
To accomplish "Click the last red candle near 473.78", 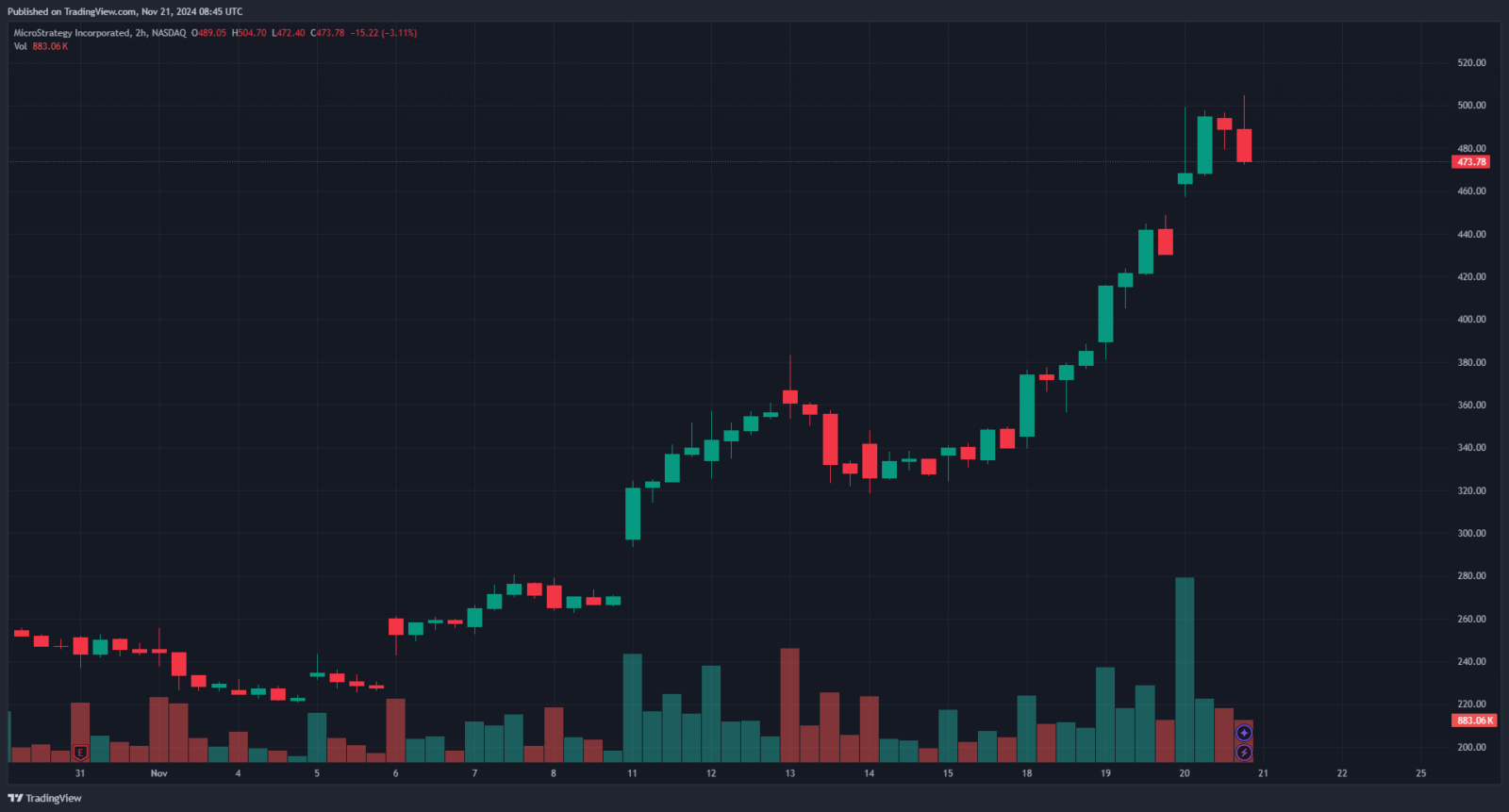I will click(x=1244, y=146).
